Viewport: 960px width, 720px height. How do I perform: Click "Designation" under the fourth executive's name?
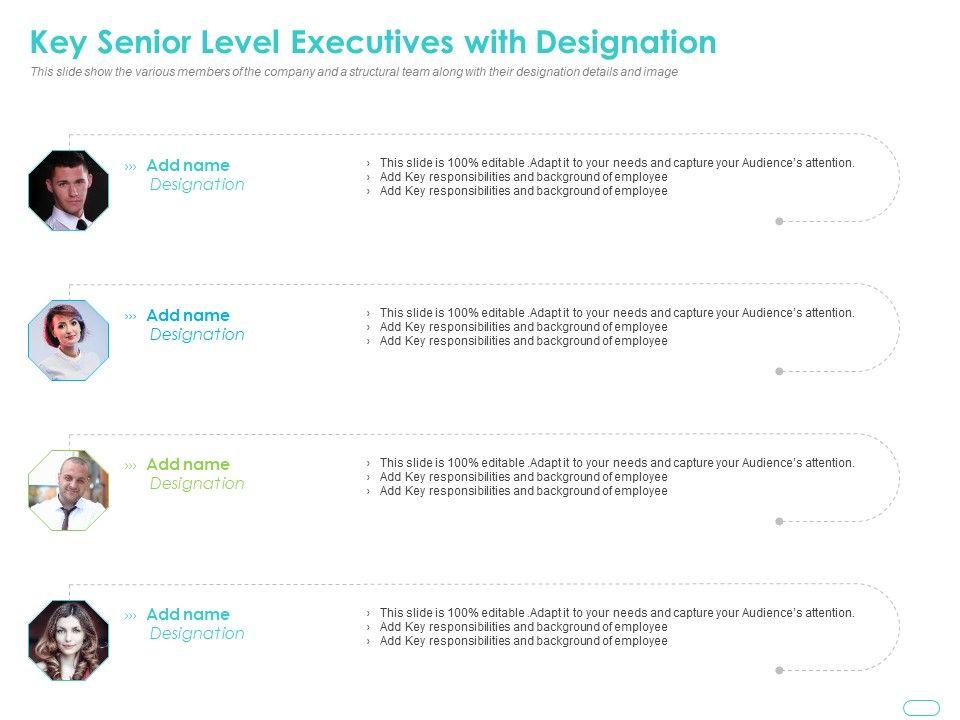coord(197,633)
